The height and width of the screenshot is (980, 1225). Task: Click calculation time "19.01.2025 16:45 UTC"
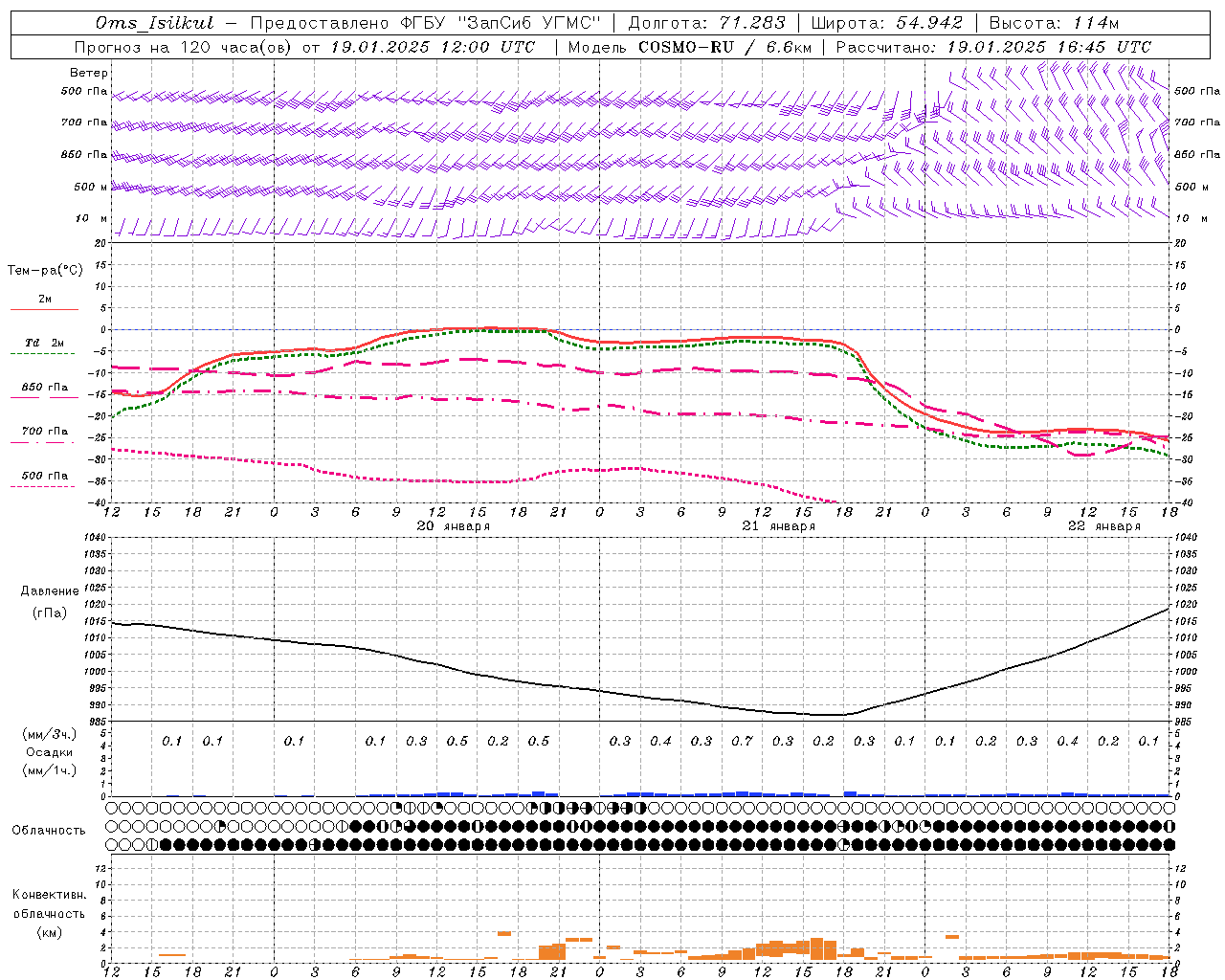(x=1049, y=47)
